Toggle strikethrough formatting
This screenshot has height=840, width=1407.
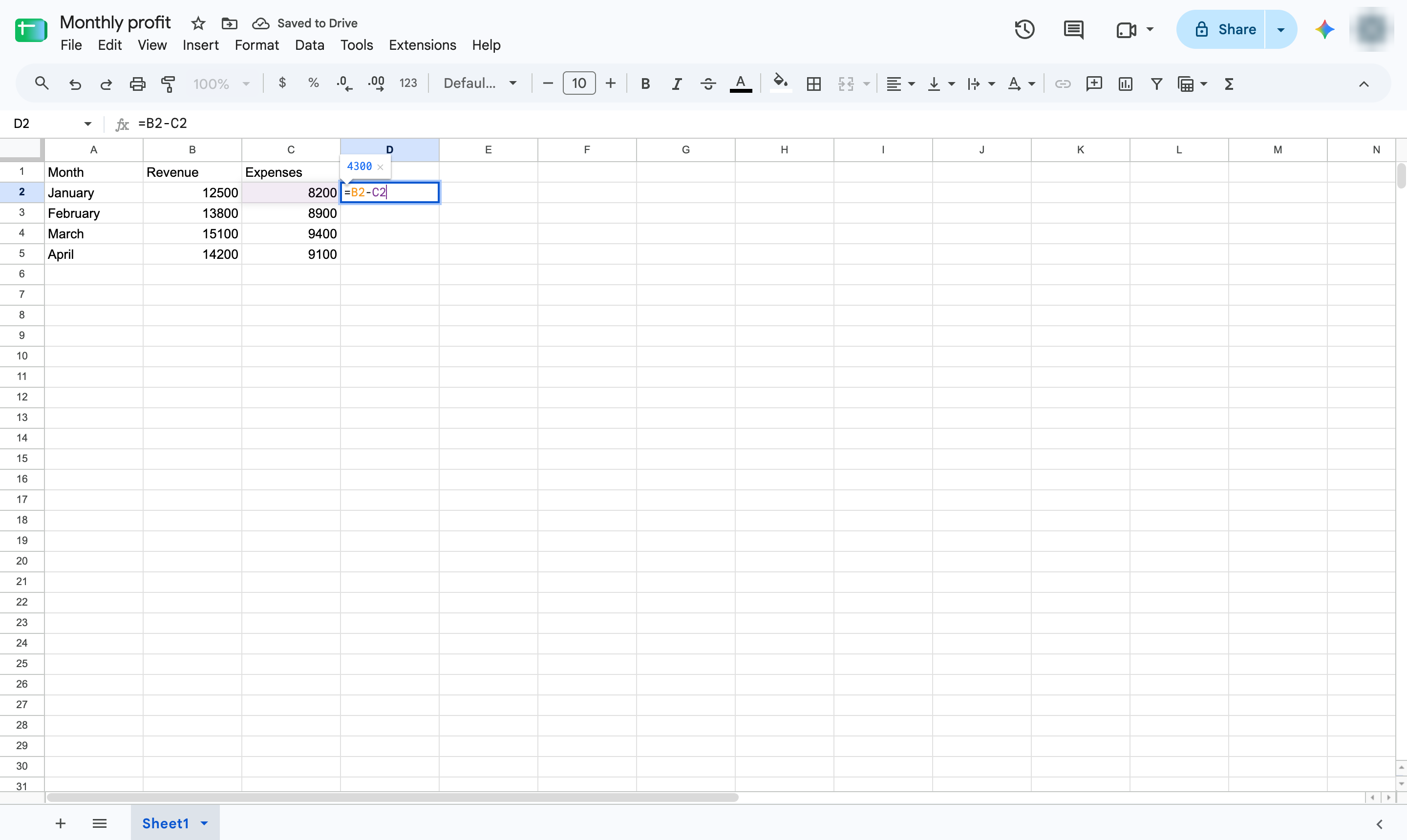tap(708, 84)
